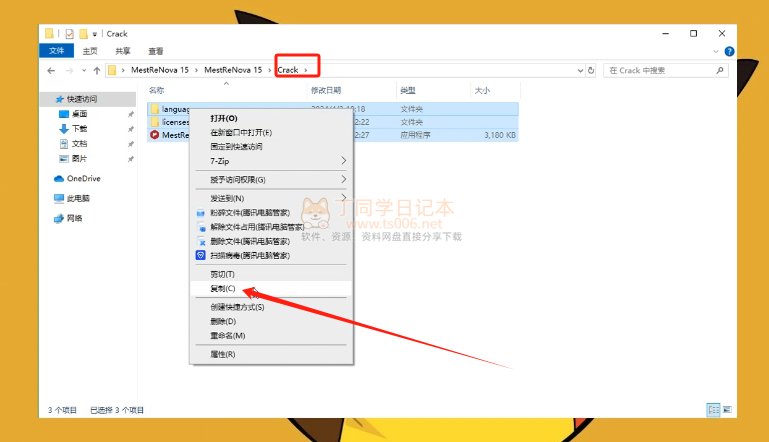Go back using the Back arrow

click(x=51, y=71)
